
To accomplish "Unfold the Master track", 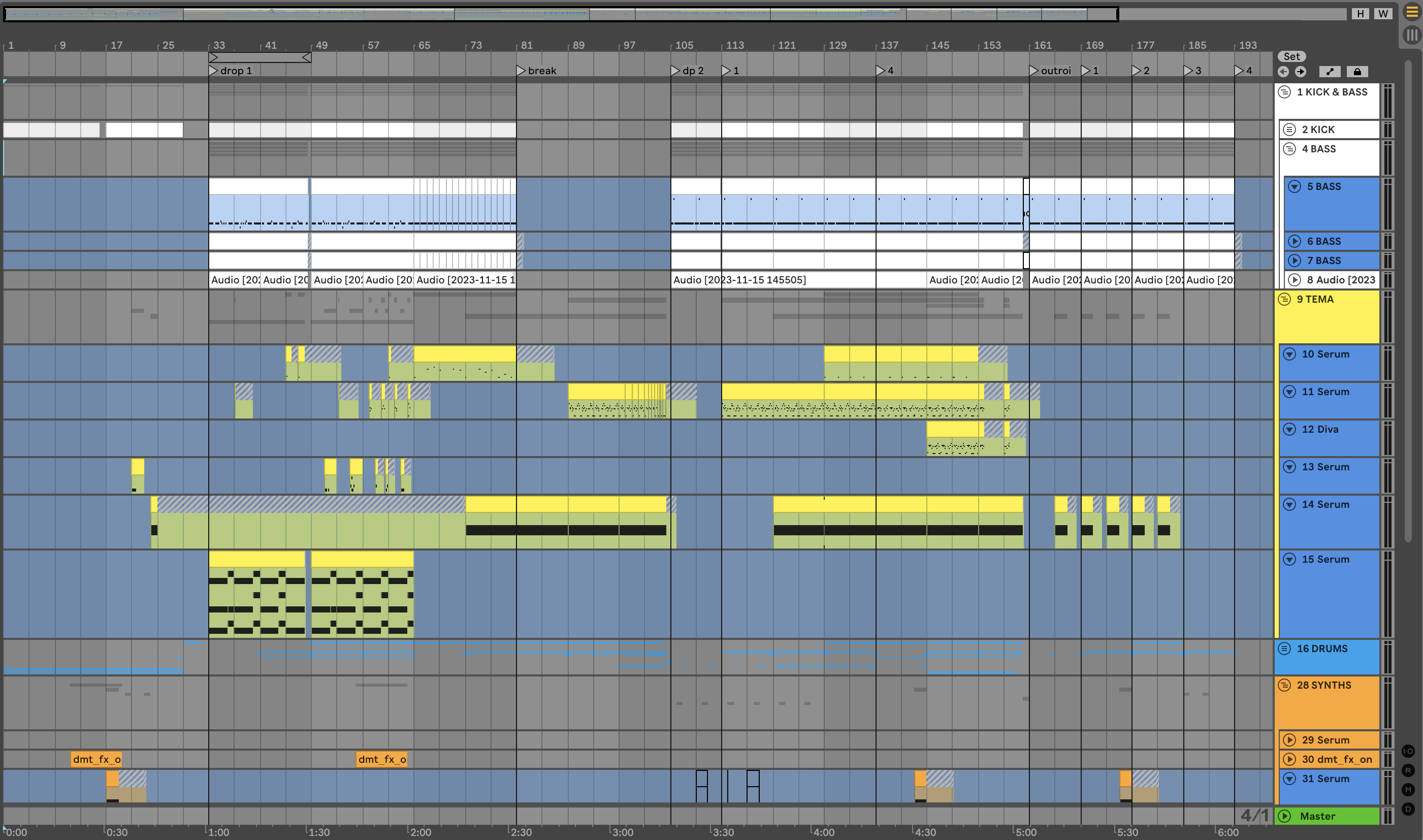I will point(1285,816).
